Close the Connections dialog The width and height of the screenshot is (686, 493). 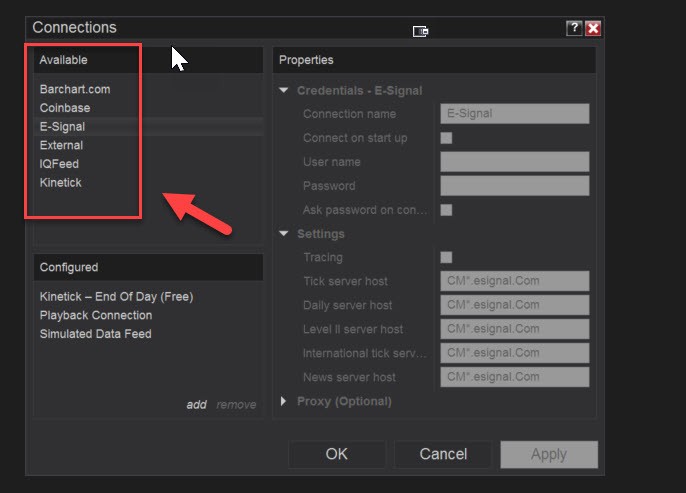click(593, 28)
